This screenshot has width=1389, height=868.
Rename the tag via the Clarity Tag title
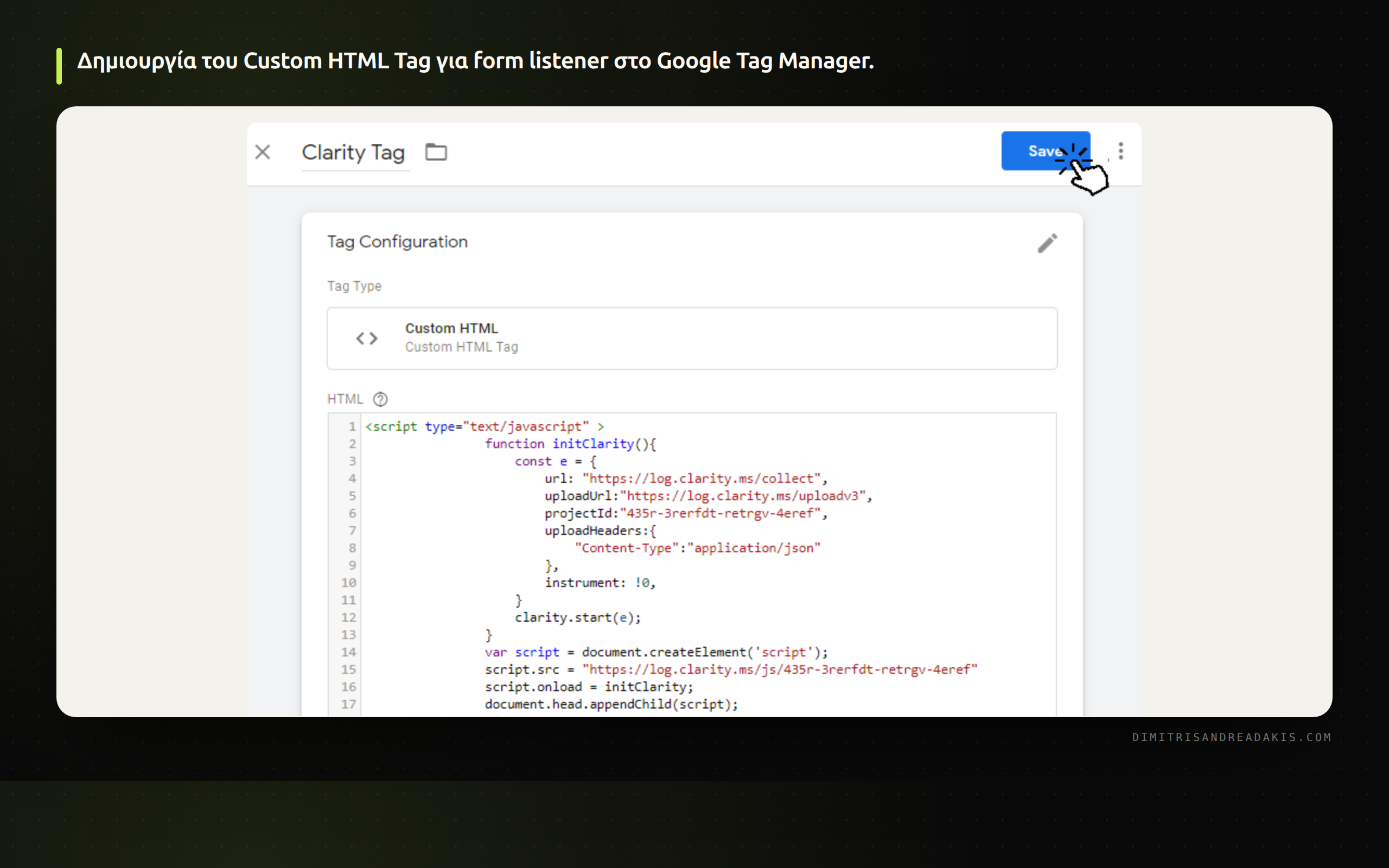(x=354, y=152)
